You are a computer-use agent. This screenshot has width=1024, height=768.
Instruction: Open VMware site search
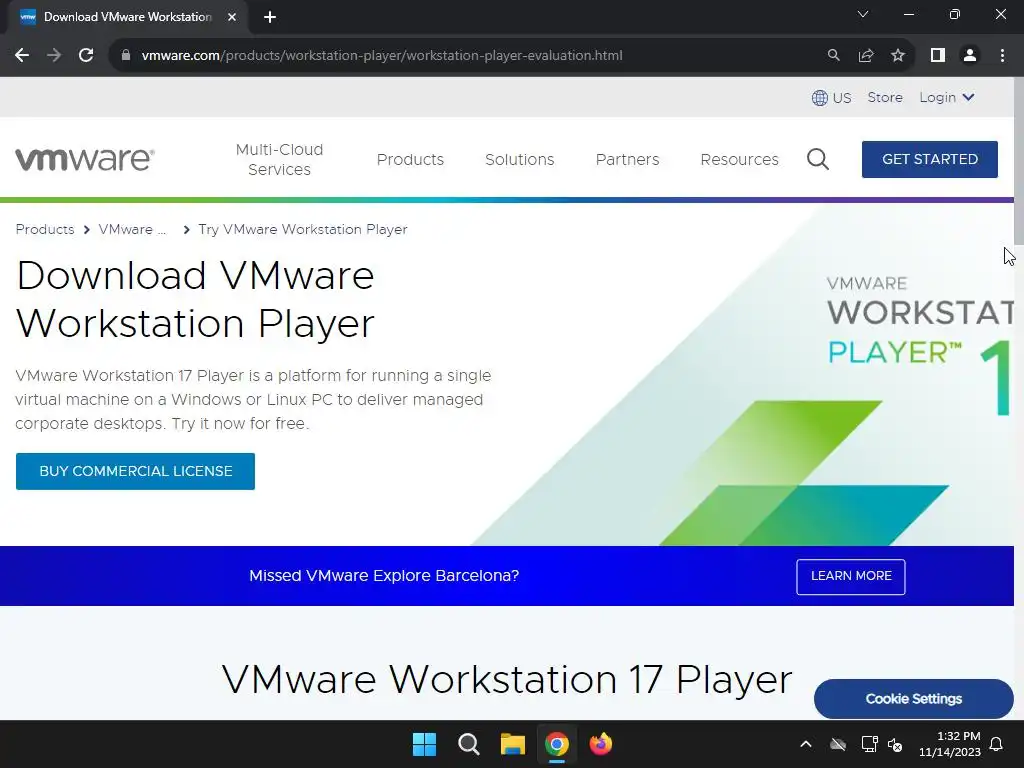pos(818,159)
